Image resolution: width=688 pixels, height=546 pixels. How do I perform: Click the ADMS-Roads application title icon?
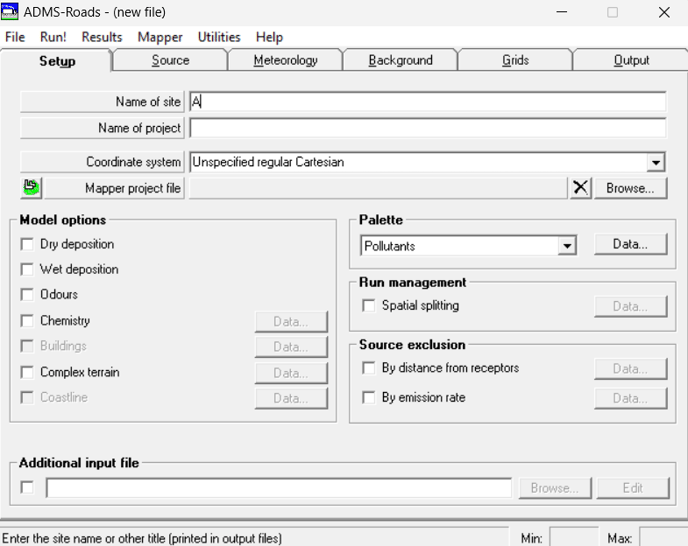click(11, 12)
